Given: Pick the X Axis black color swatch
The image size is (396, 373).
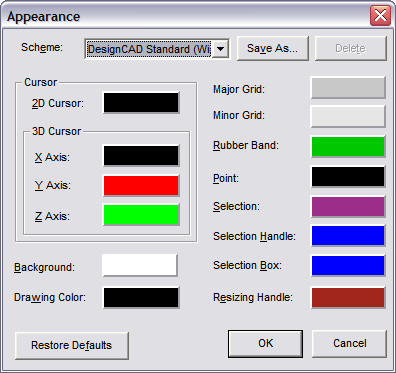Looking at the screenshot, I should [141, 156].
